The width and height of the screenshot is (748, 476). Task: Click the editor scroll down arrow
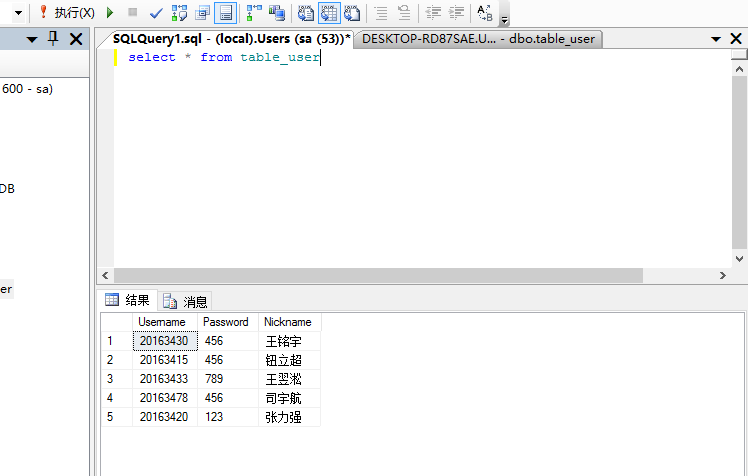739,259
